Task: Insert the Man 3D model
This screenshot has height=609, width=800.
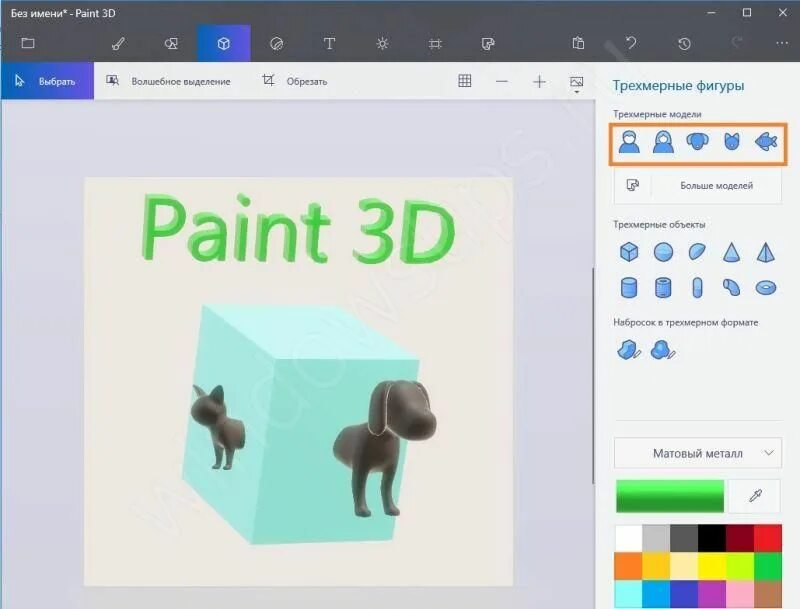Action: point(629,142)
